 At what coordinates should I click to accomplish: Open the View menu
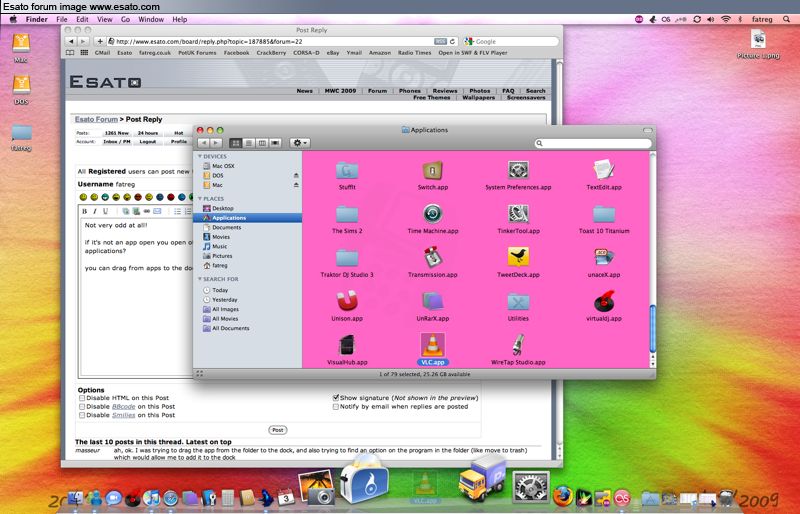pyautogui.click(x=105, y=19)
